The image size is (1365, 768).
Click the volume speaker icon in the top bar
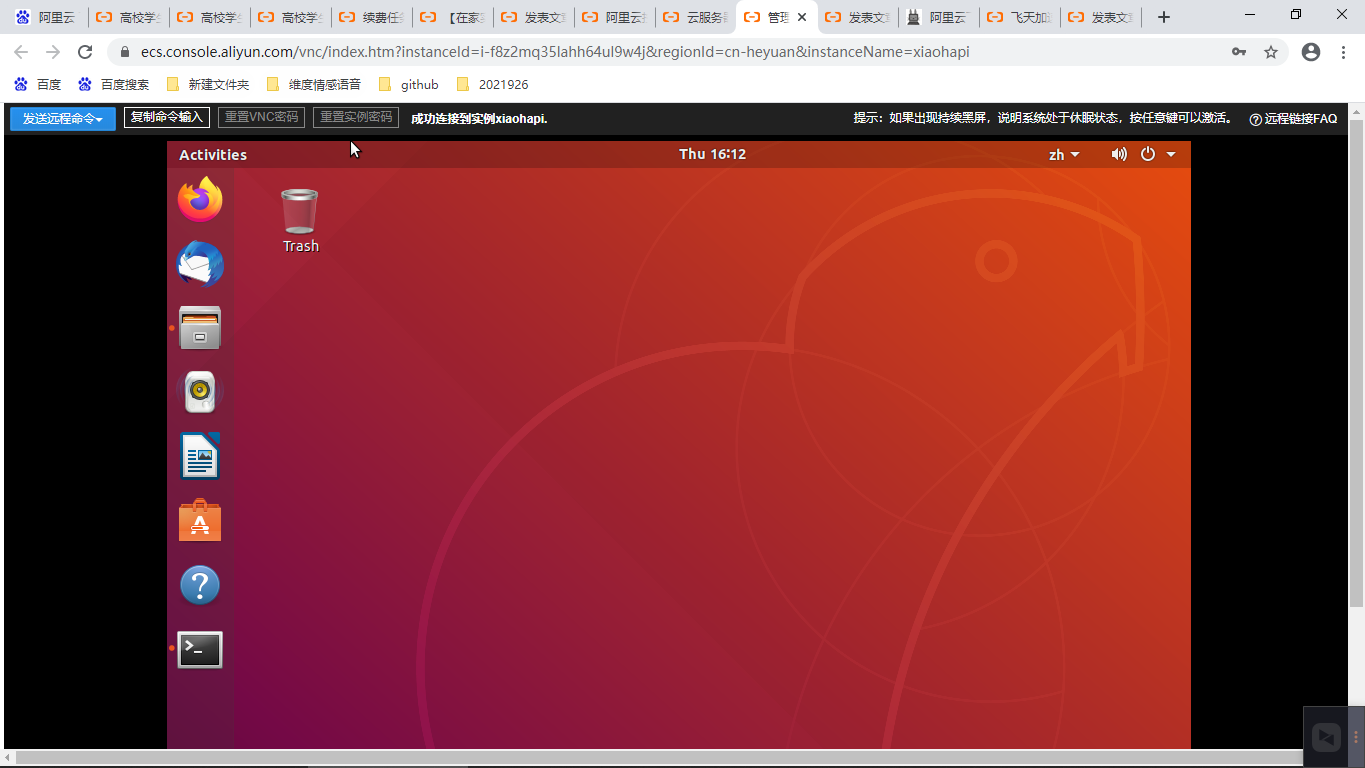tap(1119, 154)
